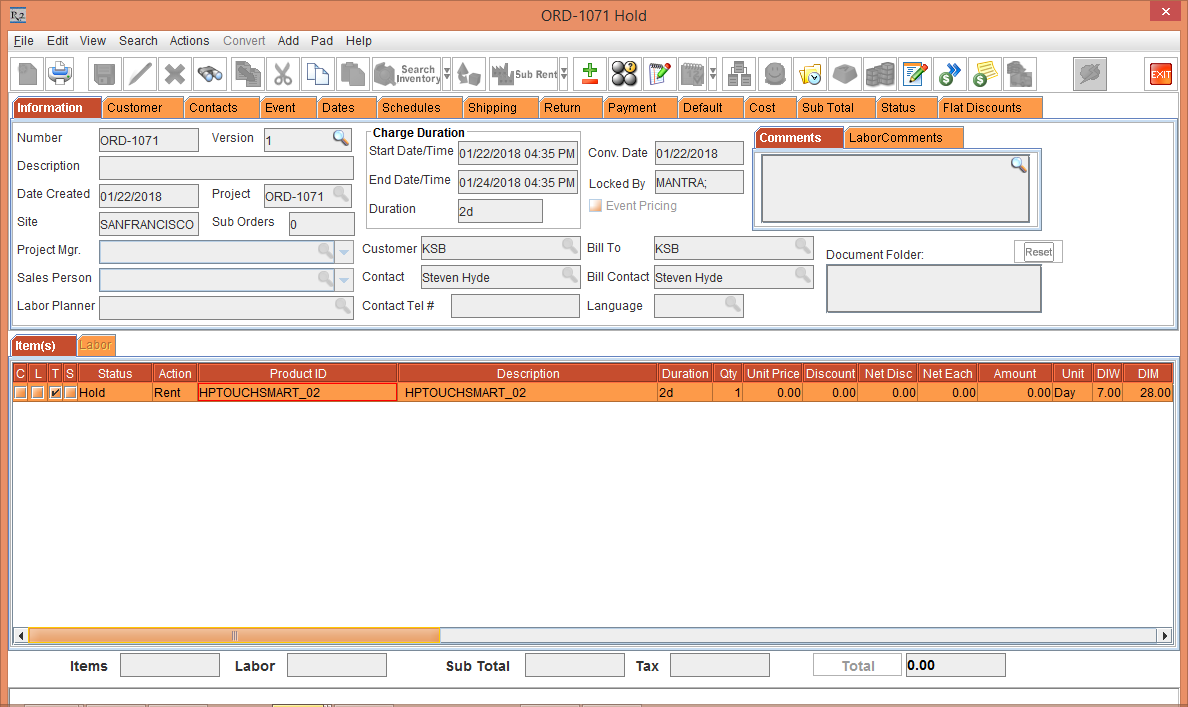This screenshot has width=1188, height=707.
Task: Click the red EXIT icon
Action: [1160, 74]
